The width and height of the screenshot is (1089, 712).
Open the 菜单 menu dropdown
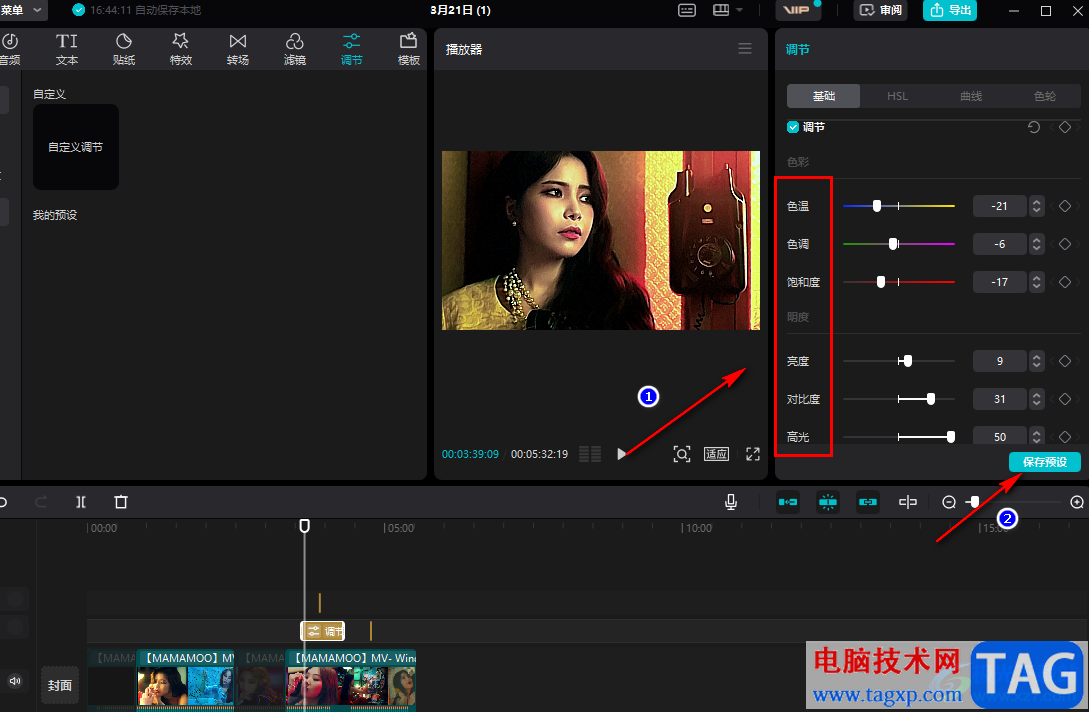(22, 10)
